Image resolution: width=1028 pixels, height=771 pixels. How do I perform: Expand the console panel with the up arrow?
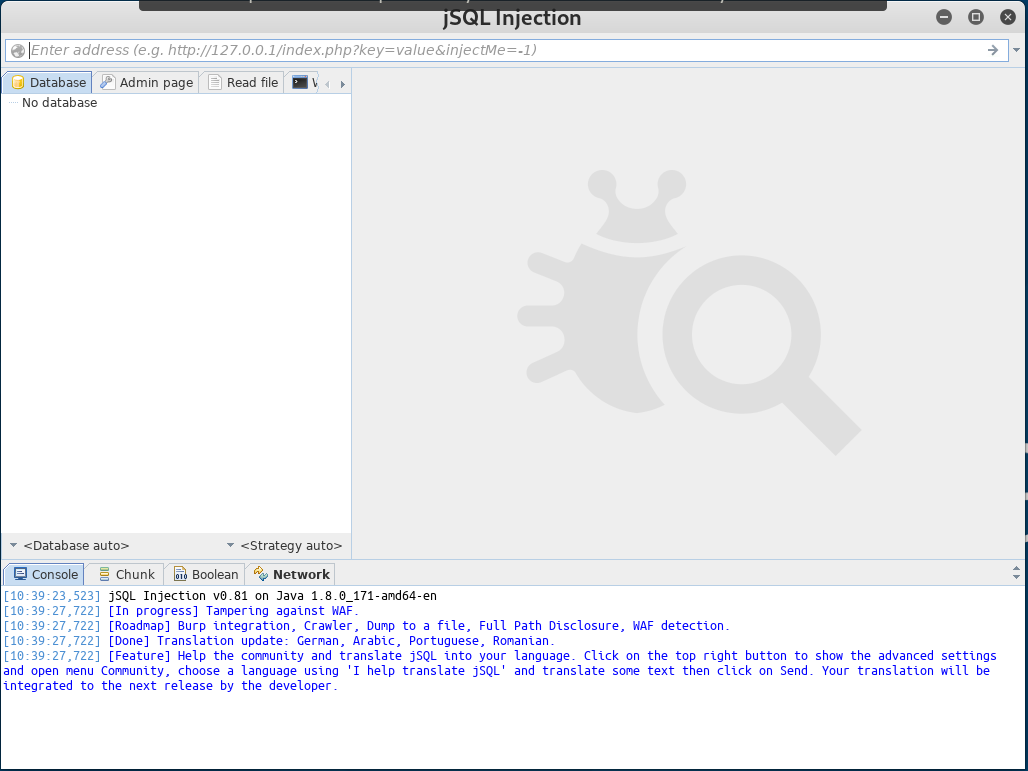click(x=1016, y=569)
